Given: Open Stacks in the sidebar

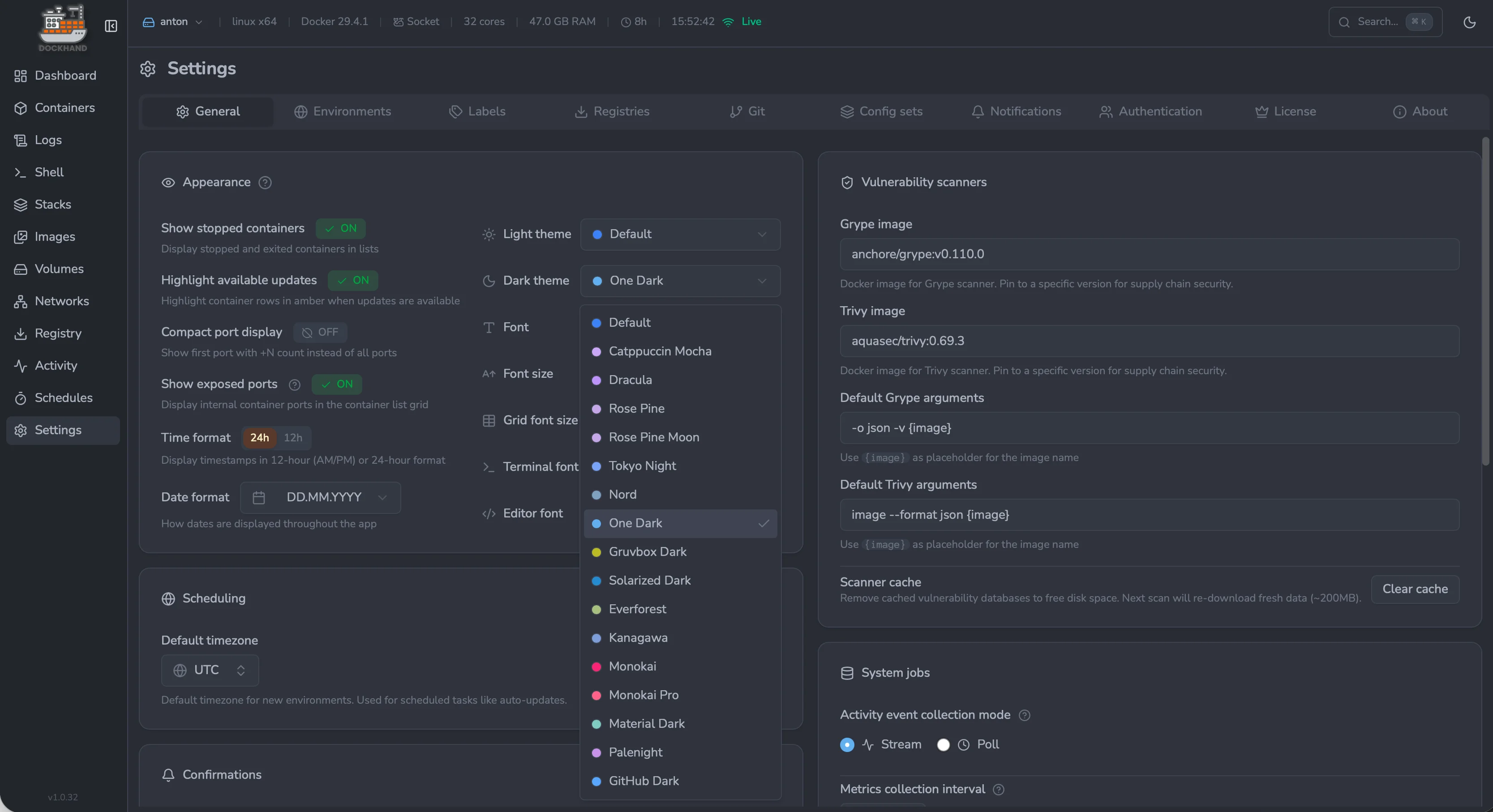Looking at the screenshot, I should [x=63, y=205].
